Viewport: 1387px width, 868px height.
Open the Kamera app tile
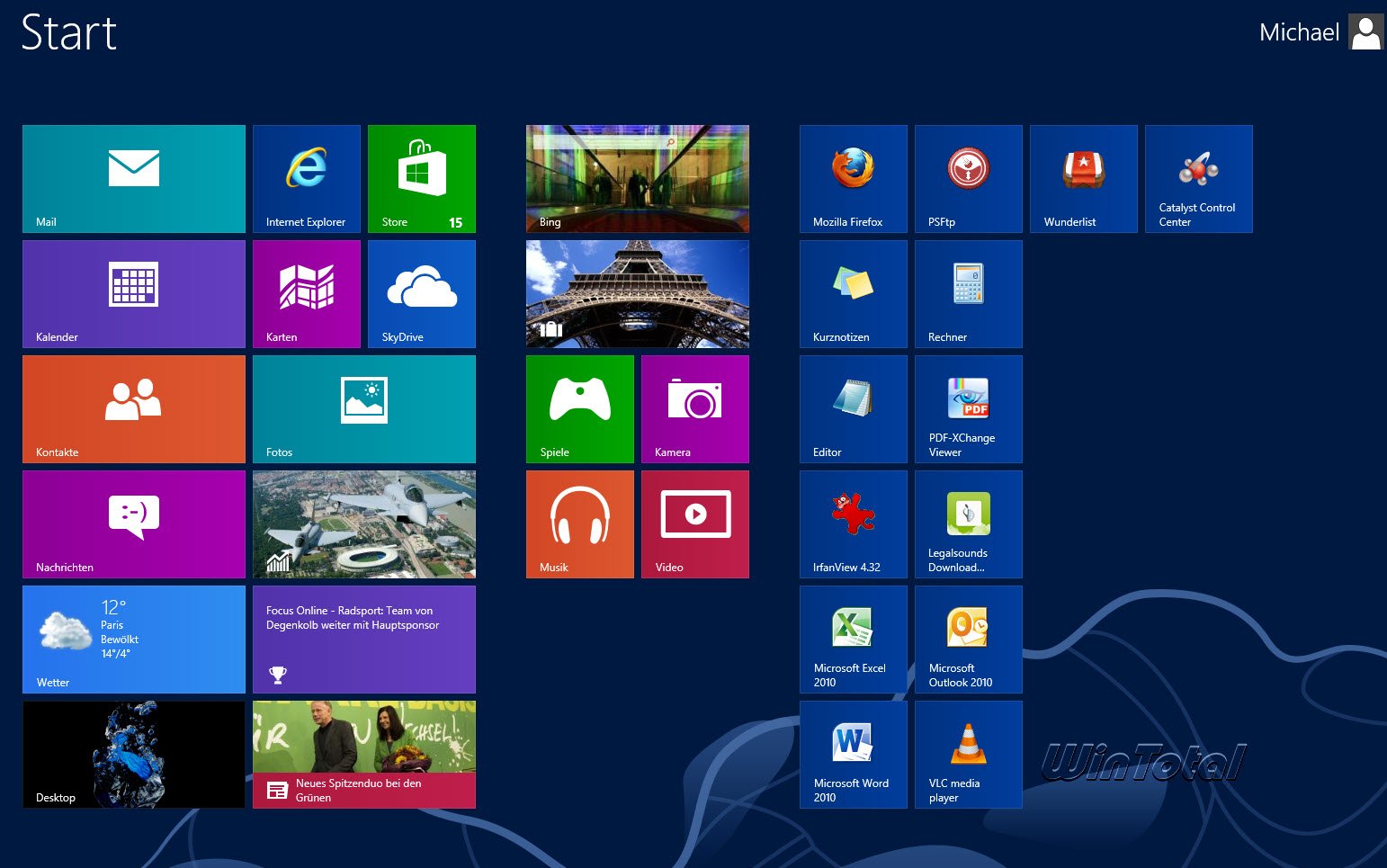pos(694,409)
